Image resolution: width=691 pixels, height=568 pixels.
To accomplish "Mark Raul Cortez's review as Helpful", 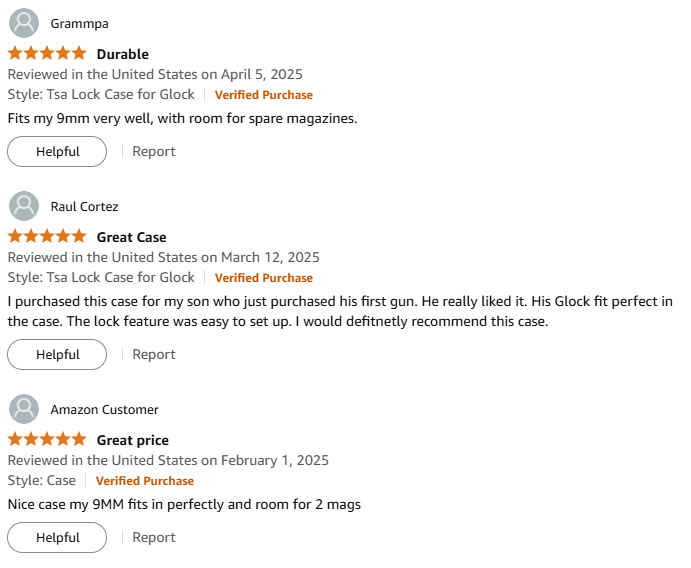I will [x=57, y=355].
